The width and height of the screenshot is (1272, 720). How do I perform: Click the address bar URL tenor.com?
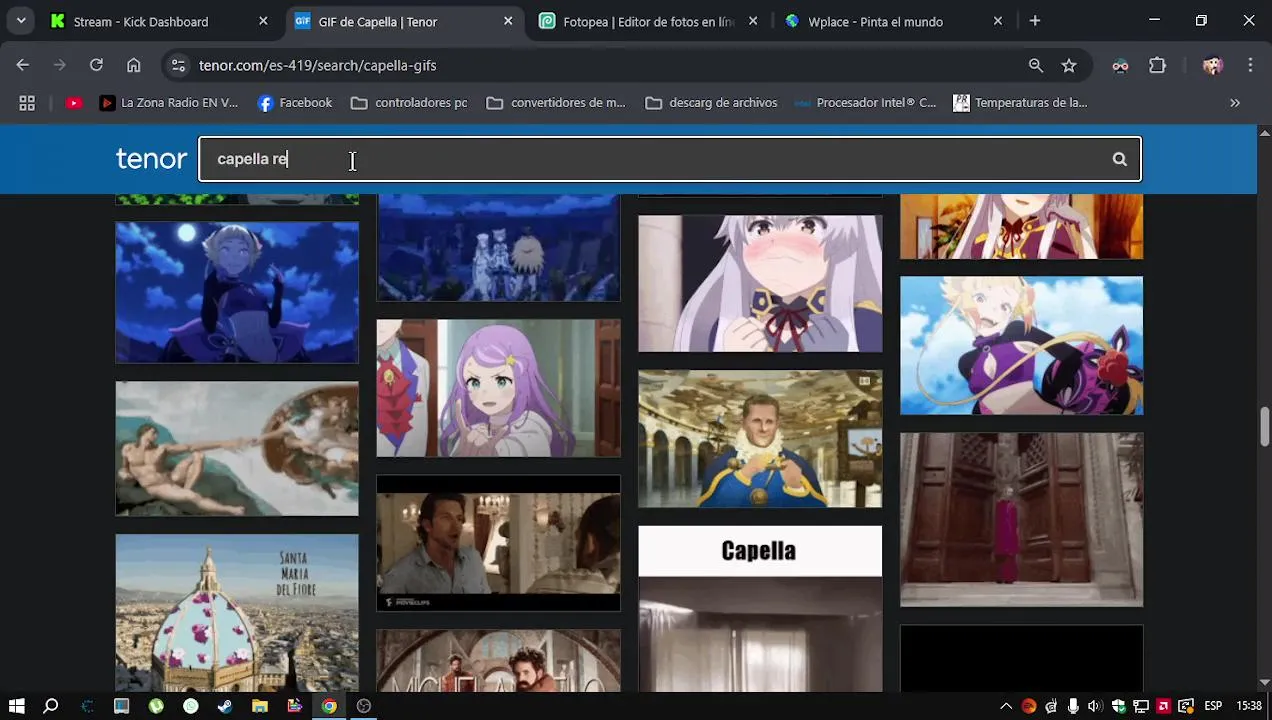click(317, 65)
